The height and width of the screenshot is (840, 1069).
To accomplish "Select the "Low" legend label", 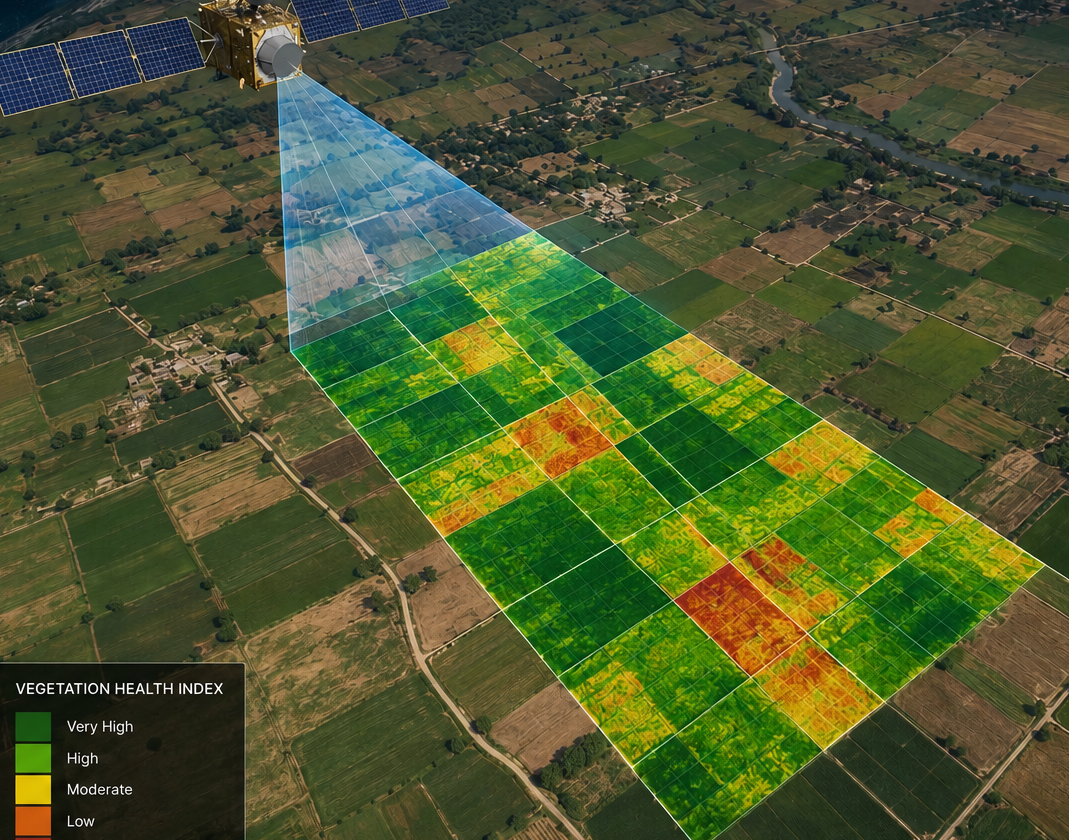I will pyautogui.click(x=80, y=821).
